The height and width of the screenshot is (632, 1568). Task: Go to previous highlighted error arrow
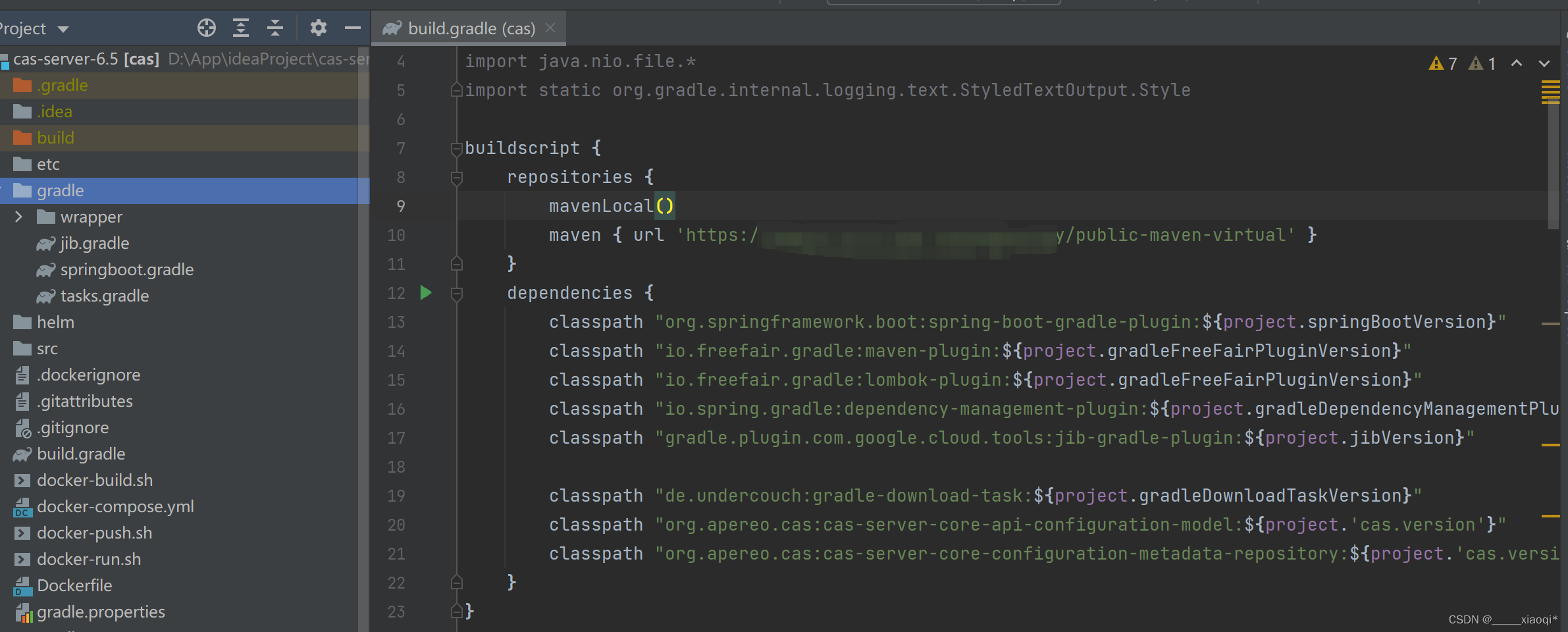coord(1517,63)
